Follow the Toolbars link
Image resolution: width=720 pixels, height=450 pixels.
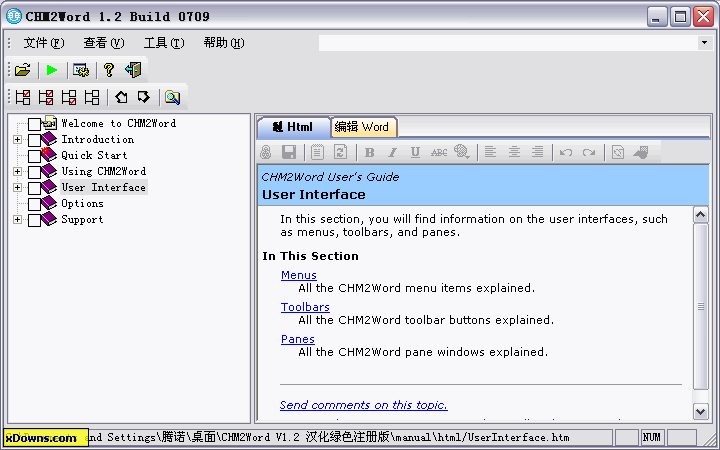[305, 307]
